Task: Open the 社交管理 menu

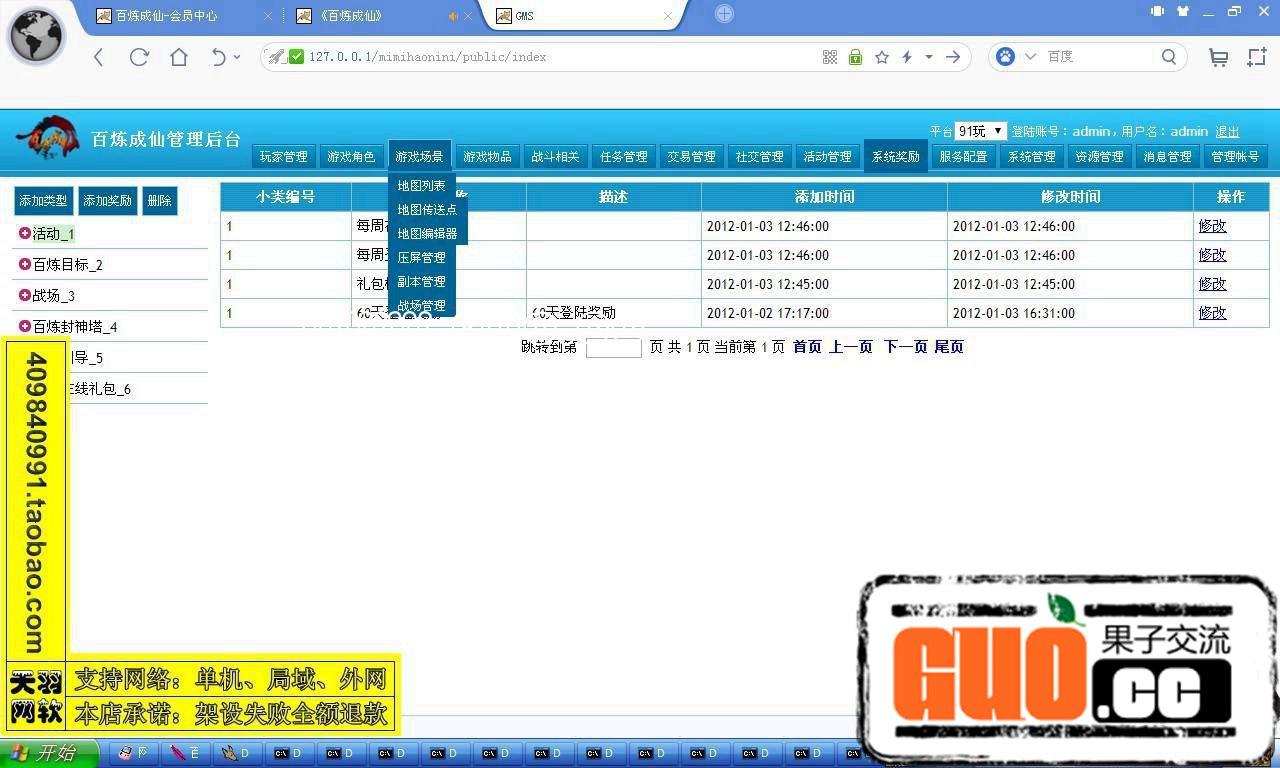Action: 759,156
